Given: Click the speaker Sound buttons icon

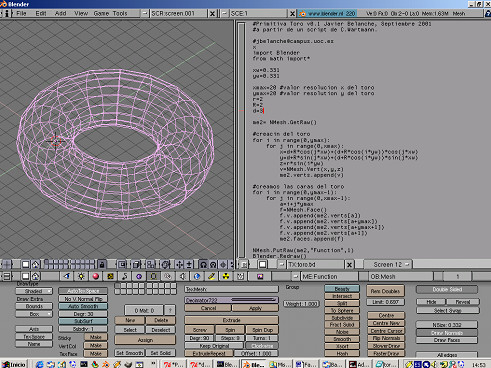Looking at the screenshot, I should [x=182, y=276].
